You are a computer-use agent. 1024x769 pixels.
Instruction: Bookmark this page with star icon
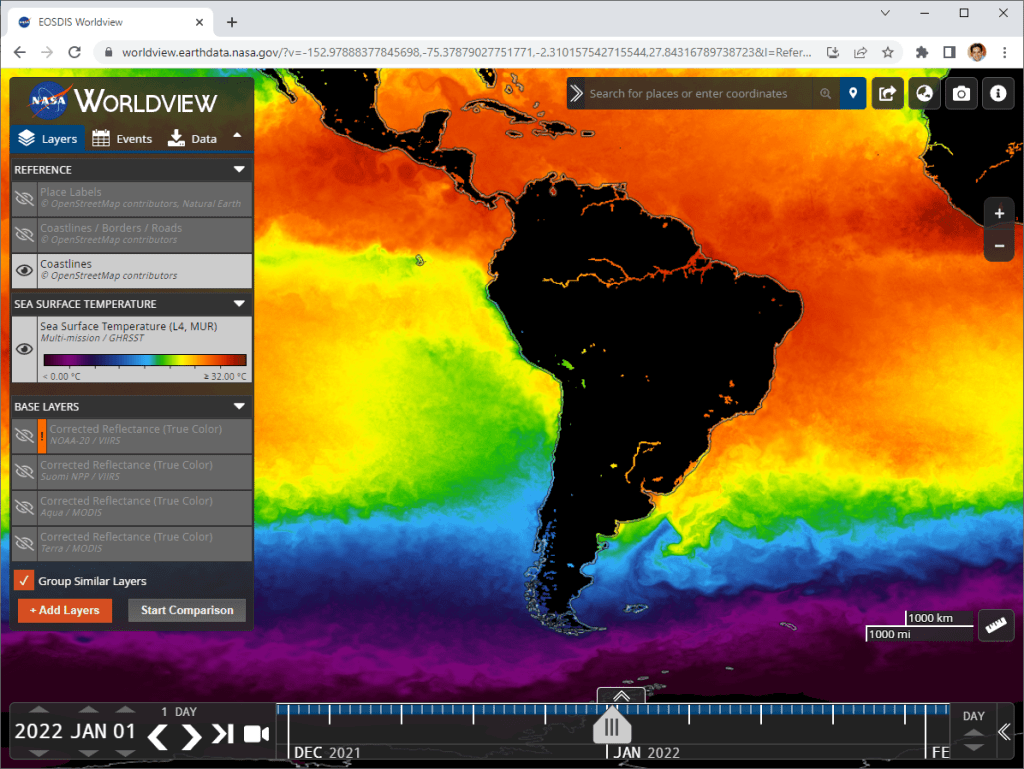point(888,52)
